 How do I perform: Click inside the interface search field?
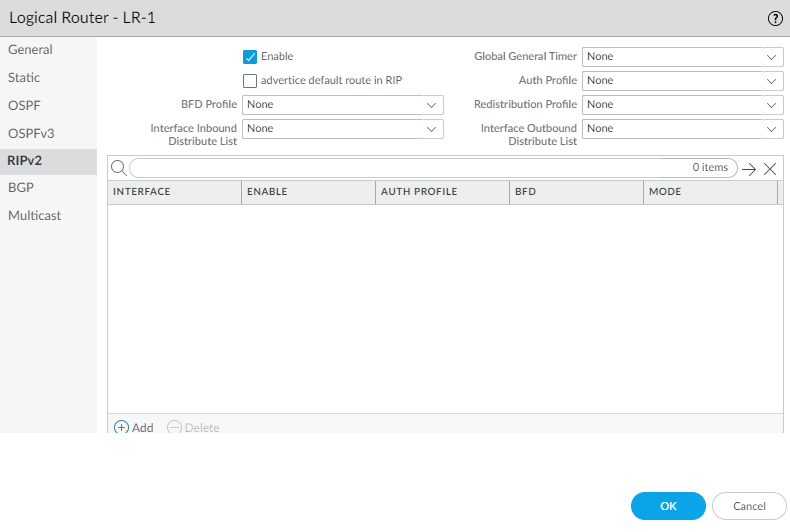(400, 168)
